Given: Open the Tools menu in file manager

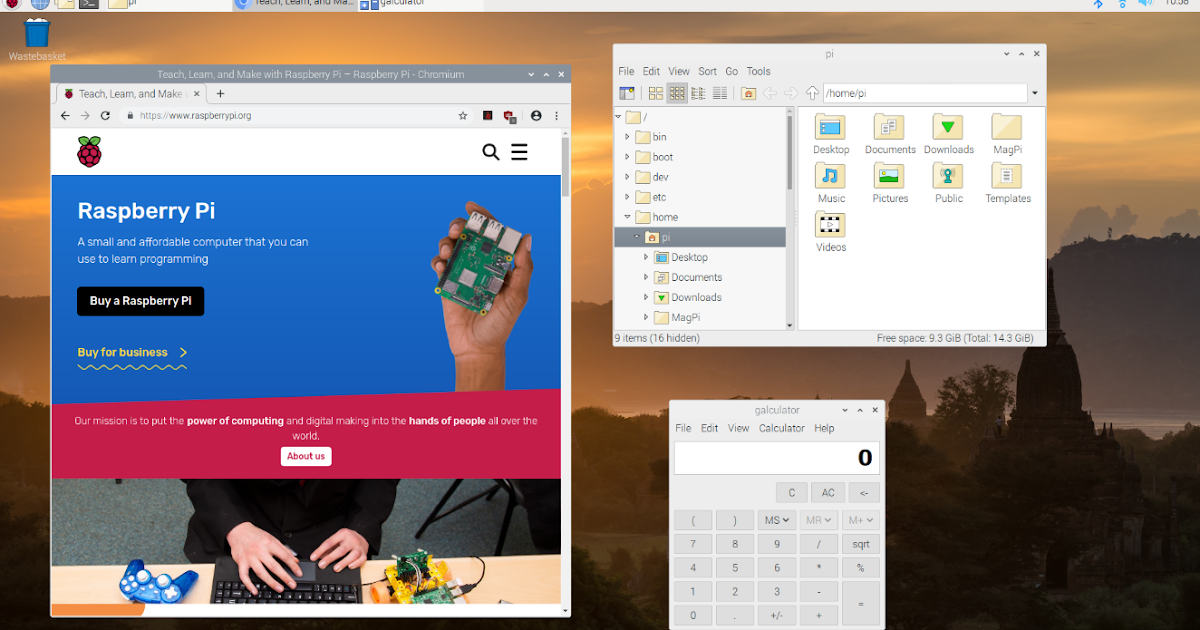Looking at the screenshot, I should 758,71.
